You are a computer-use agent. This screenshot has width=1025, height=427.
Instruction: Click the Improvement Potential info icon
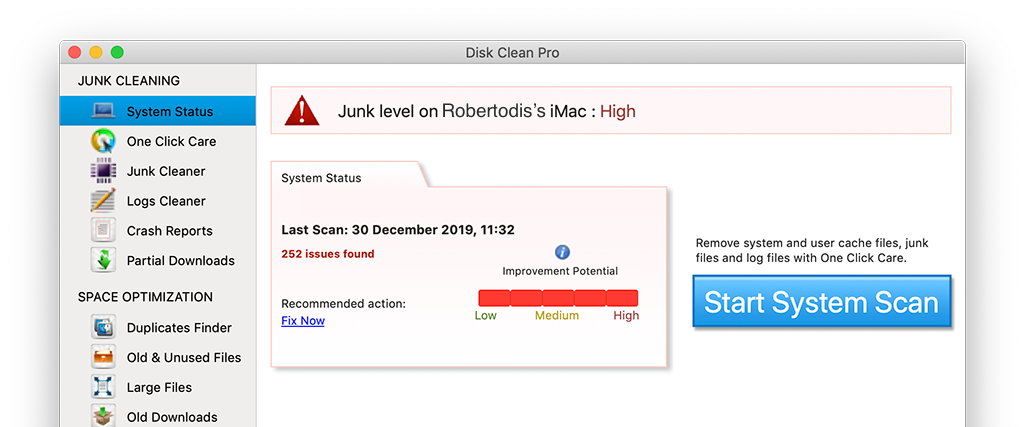(562, 252)
